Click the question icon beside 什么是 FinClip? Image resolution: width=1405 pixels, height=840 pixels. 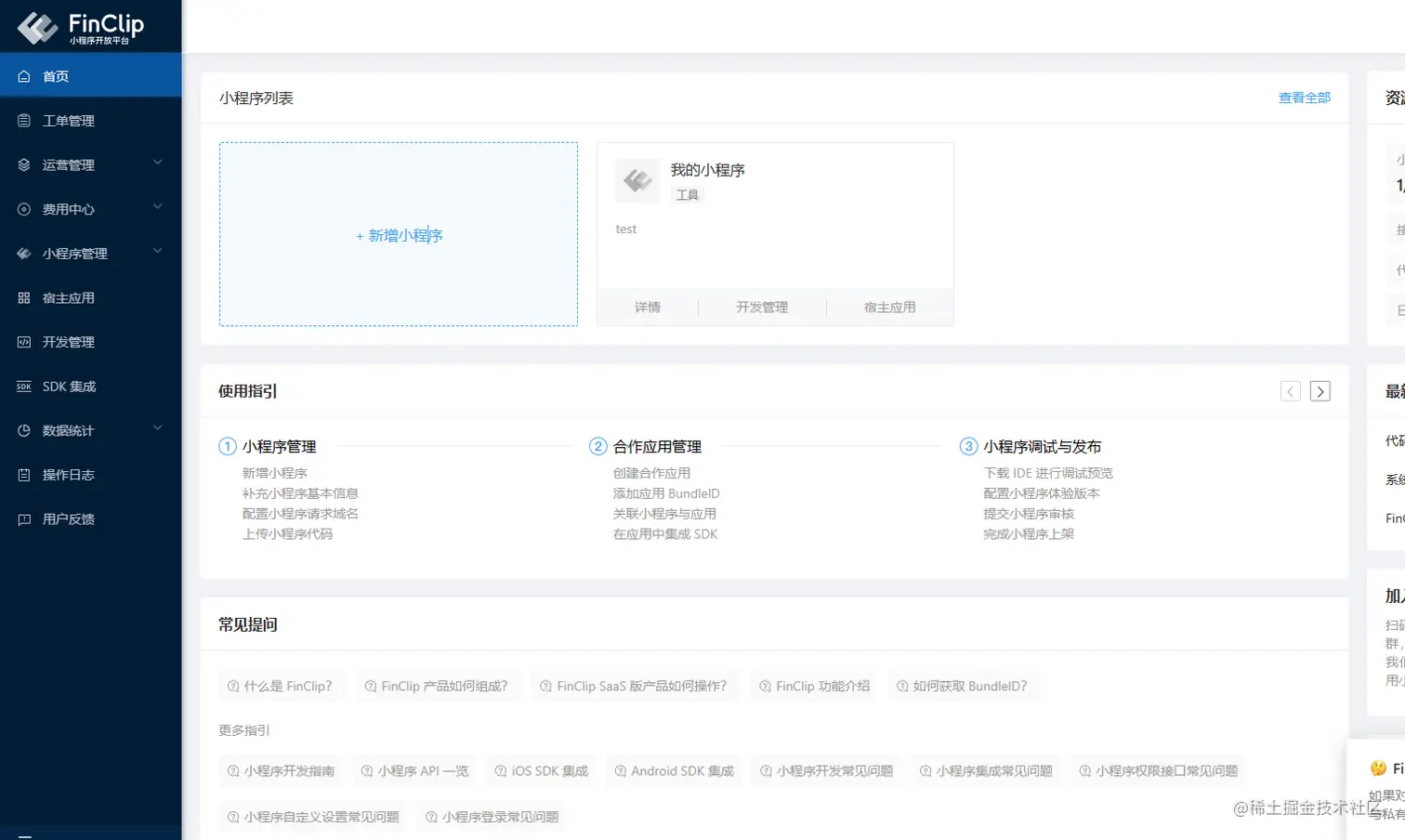233,687
